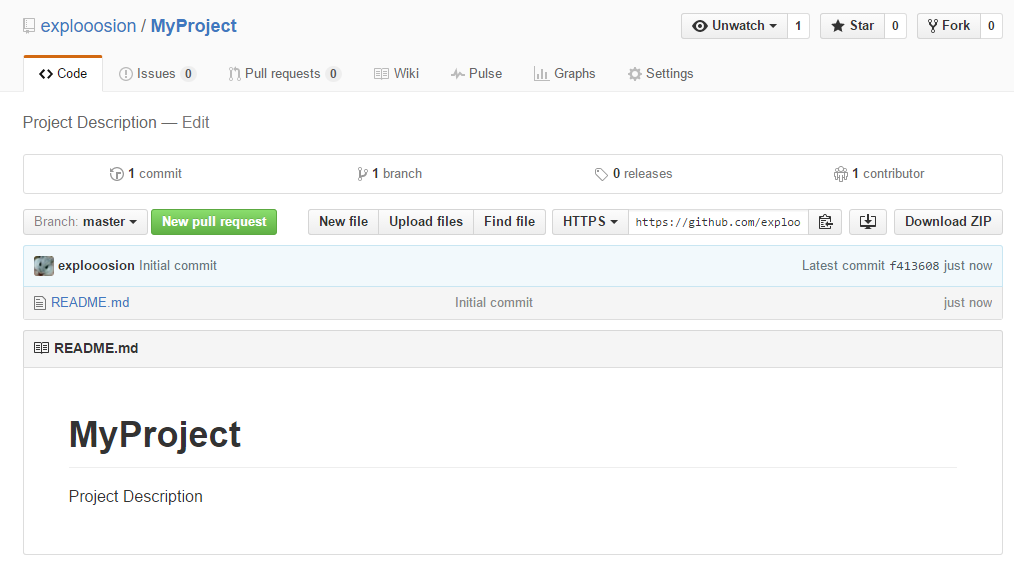The image size is (1014, 571).
Task: Click the repository book icon beside explooosion
Action: [x=28, y=26]
